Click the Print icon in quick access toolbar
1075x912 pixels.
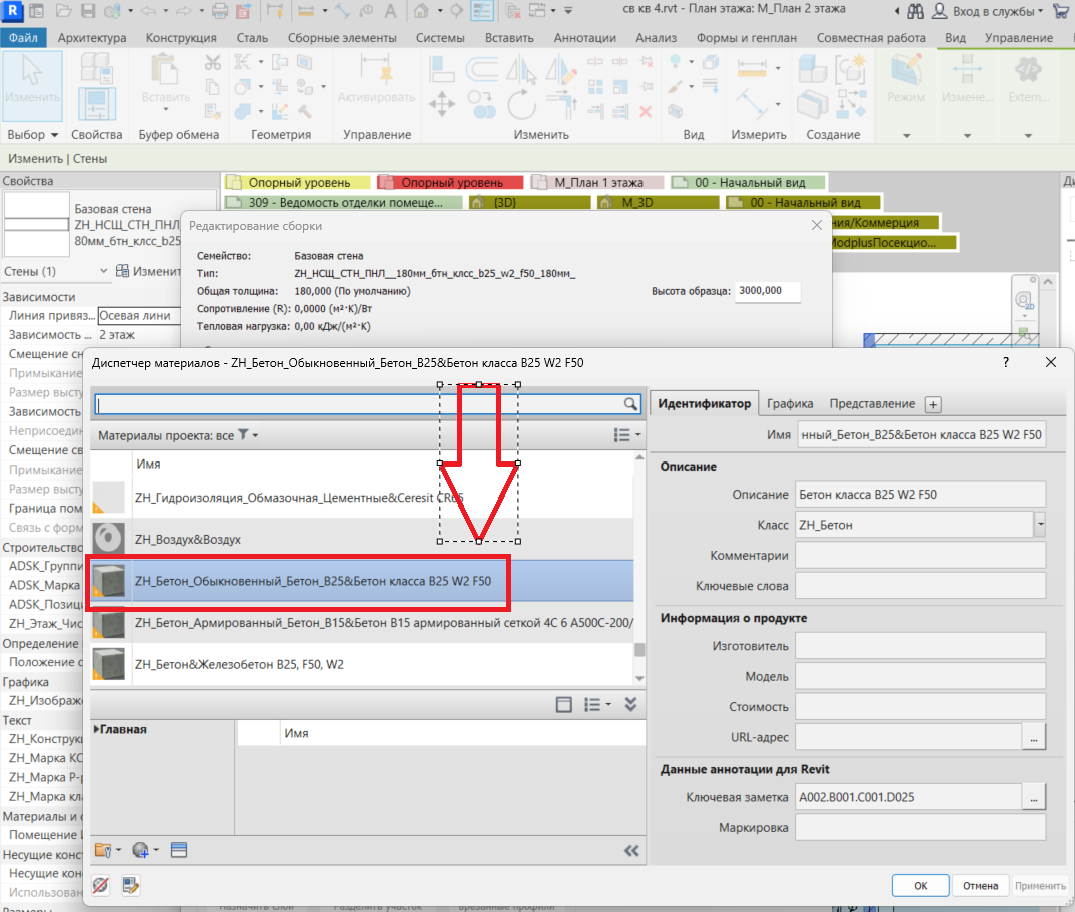219,11
